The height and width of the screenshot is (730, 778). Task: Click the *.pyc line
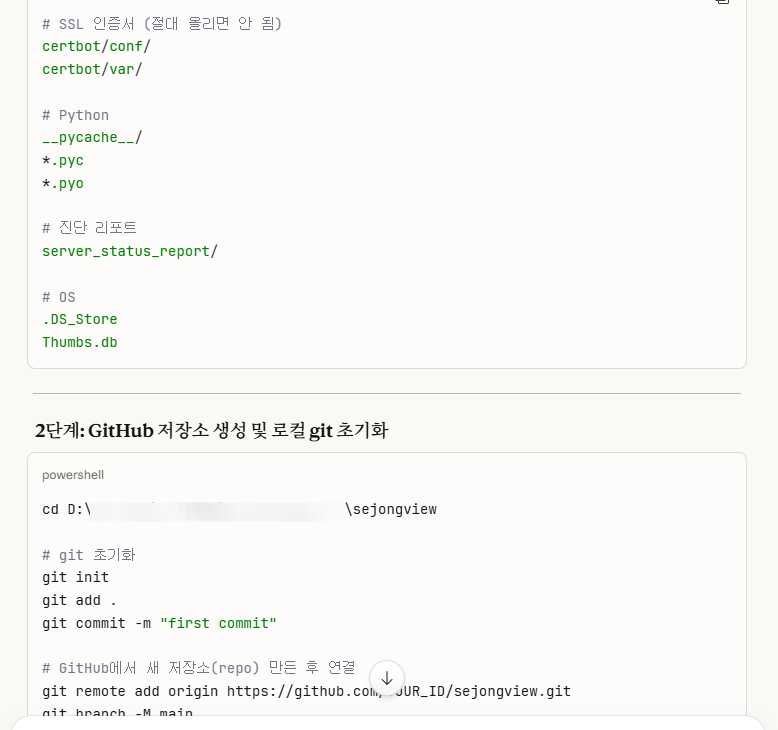click(x=63, y=160)
